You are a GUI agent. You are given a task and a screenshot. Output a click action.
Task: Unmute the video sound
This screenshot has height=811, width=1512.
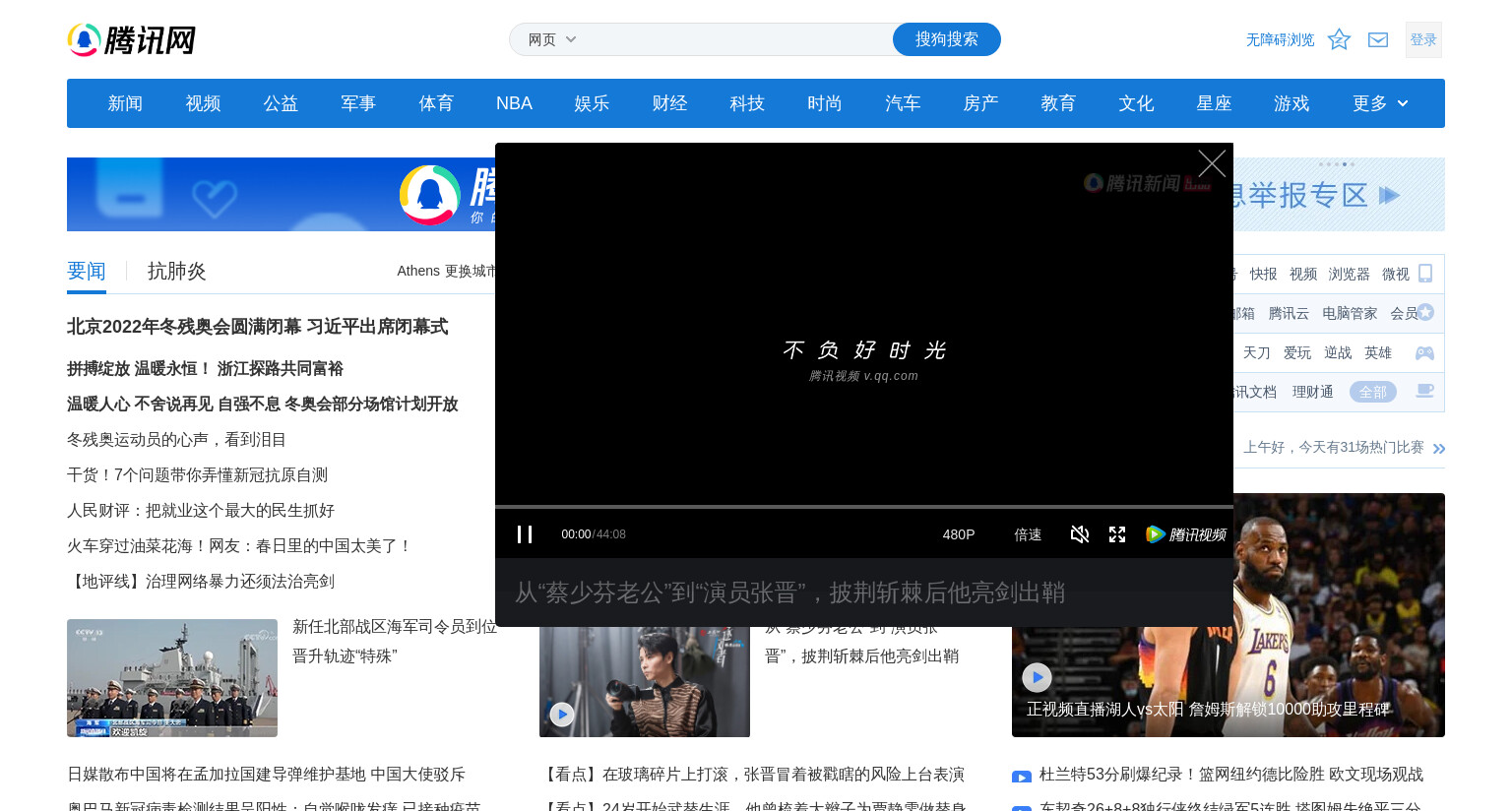click(1079, 533)
